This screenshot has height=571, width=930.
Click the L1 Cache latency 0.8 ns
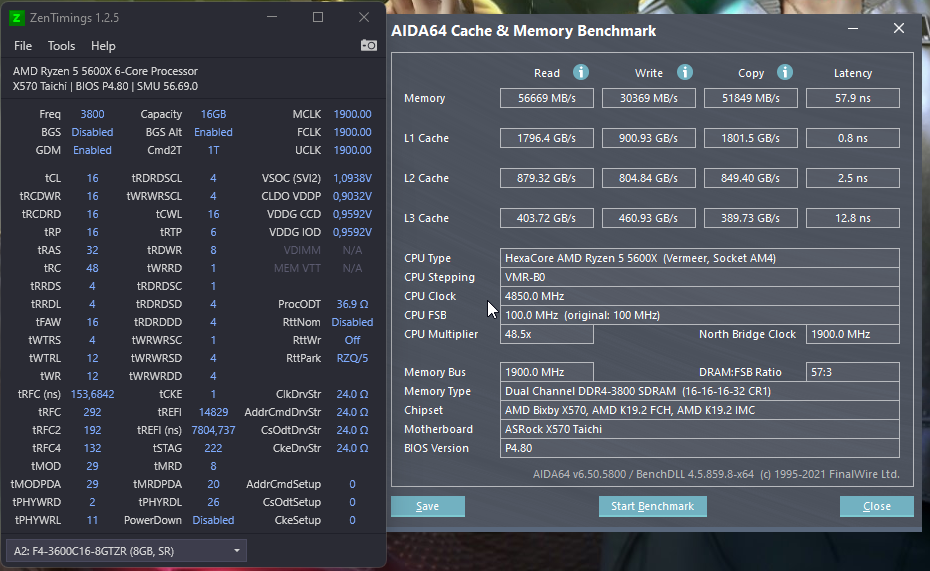tap(853, 138)
